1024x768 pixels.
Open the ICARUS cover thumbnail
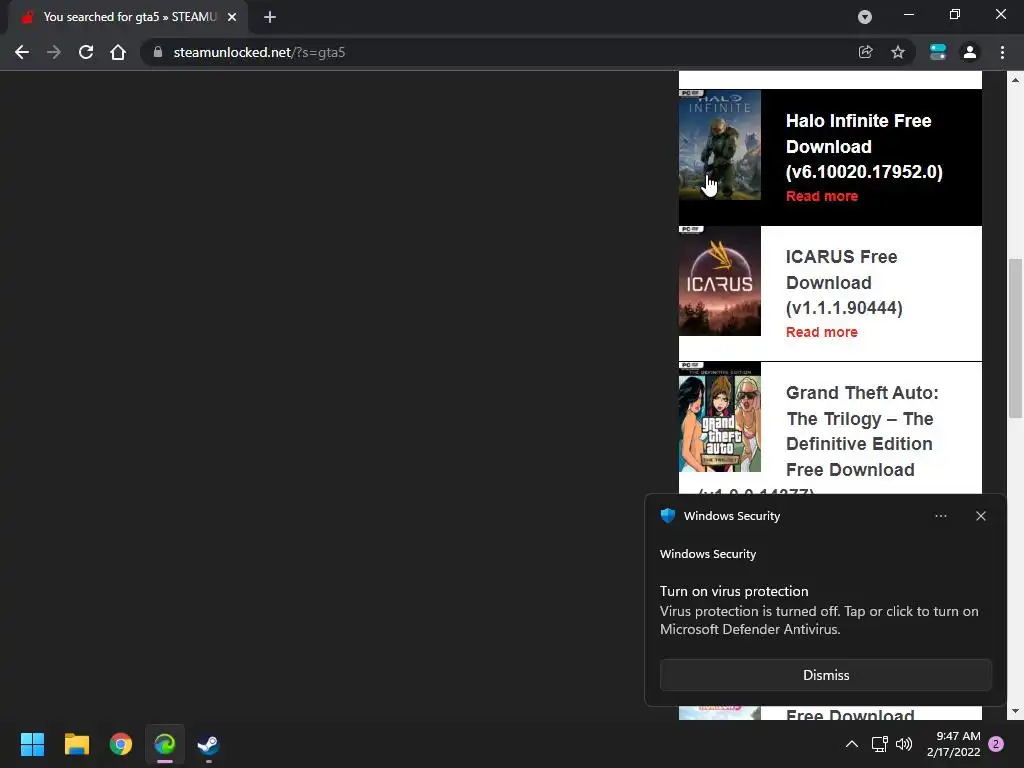click(x=720, y=281)
